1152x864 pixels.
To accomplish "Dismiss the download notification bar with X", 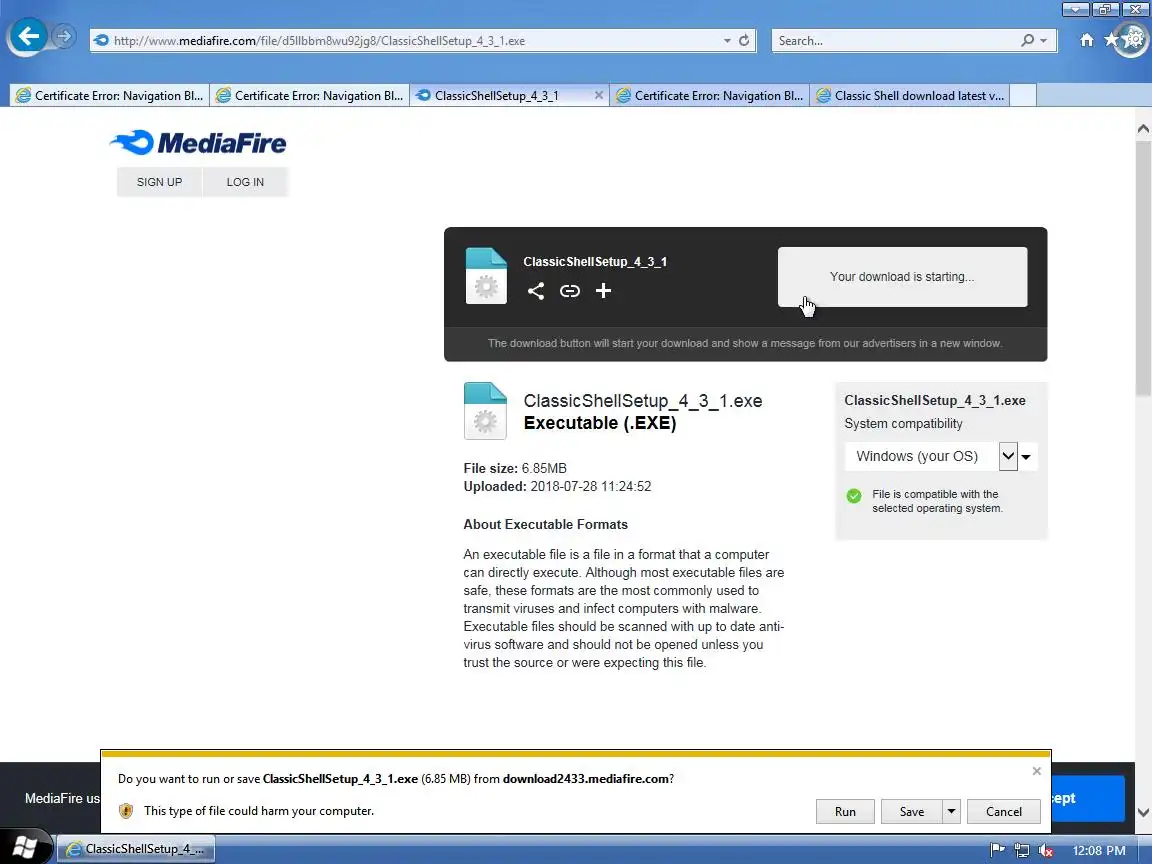I will tap(1037, 771).
